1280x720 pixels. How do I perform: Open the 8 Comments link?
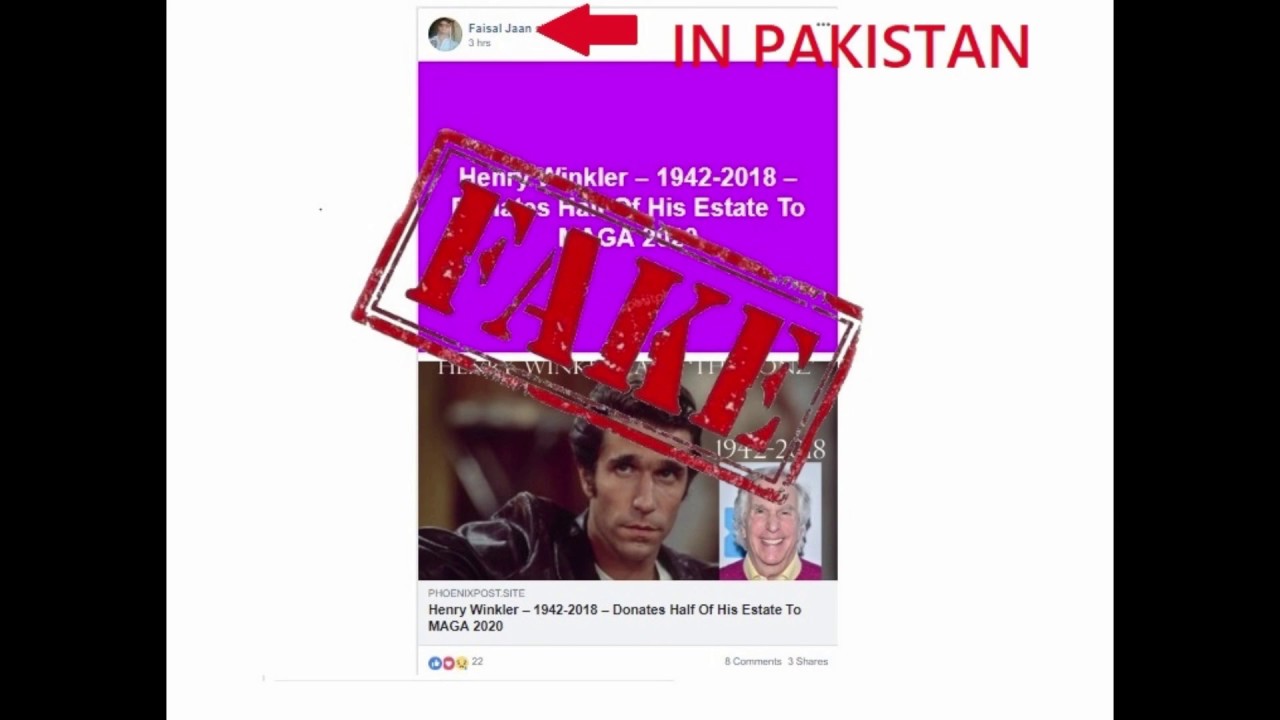click(753, 662)
